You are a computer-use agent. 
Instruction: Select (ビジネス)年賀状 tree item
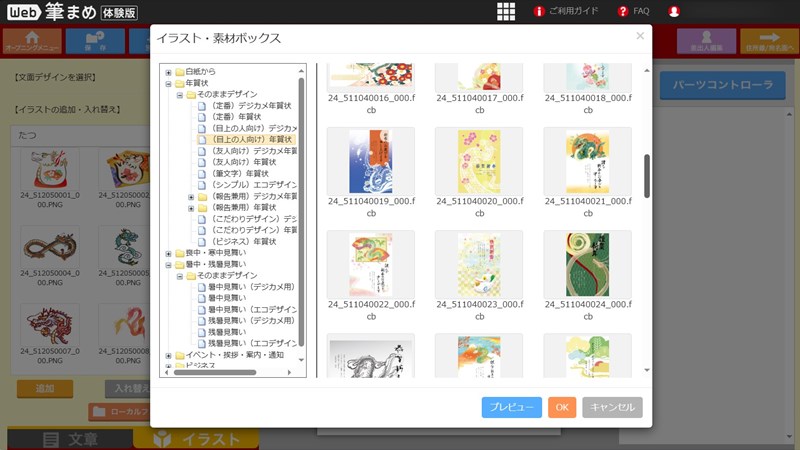click(x=237, y=241)
